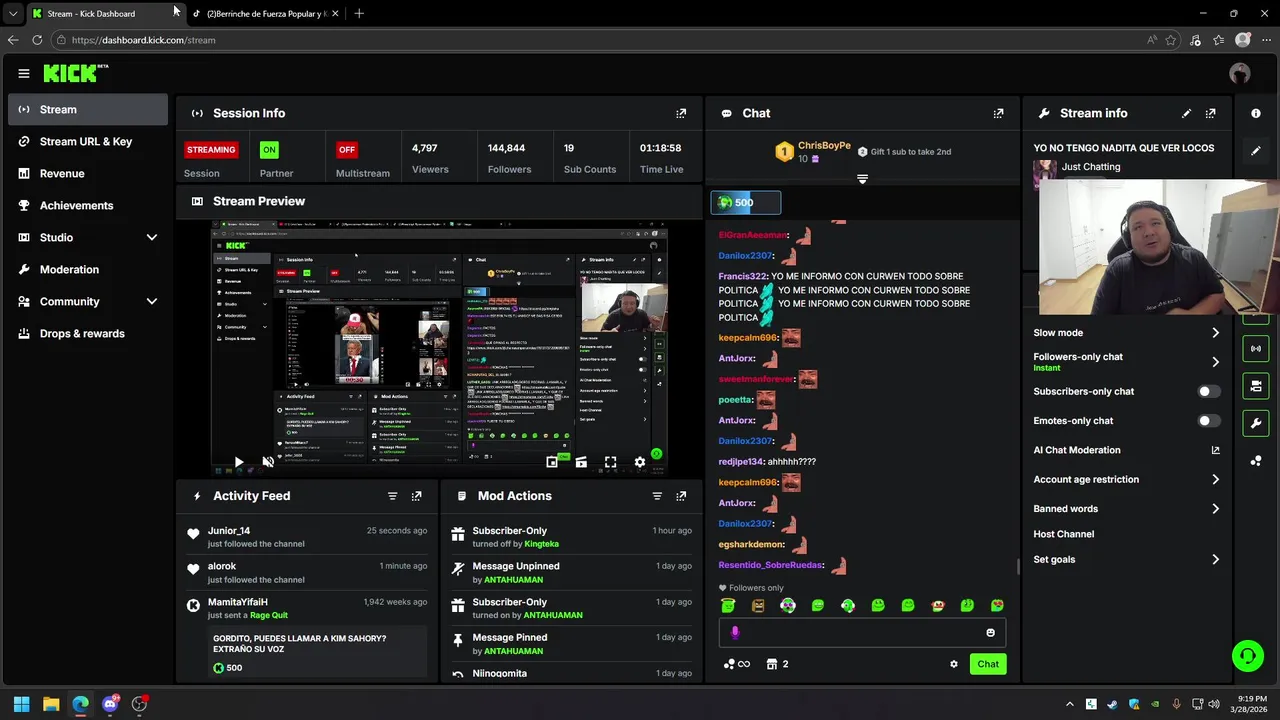Image resolution: width=1280 pixels, height=720 pixels.
Task: Open the Moderation page
Action: tap(88, 269)
